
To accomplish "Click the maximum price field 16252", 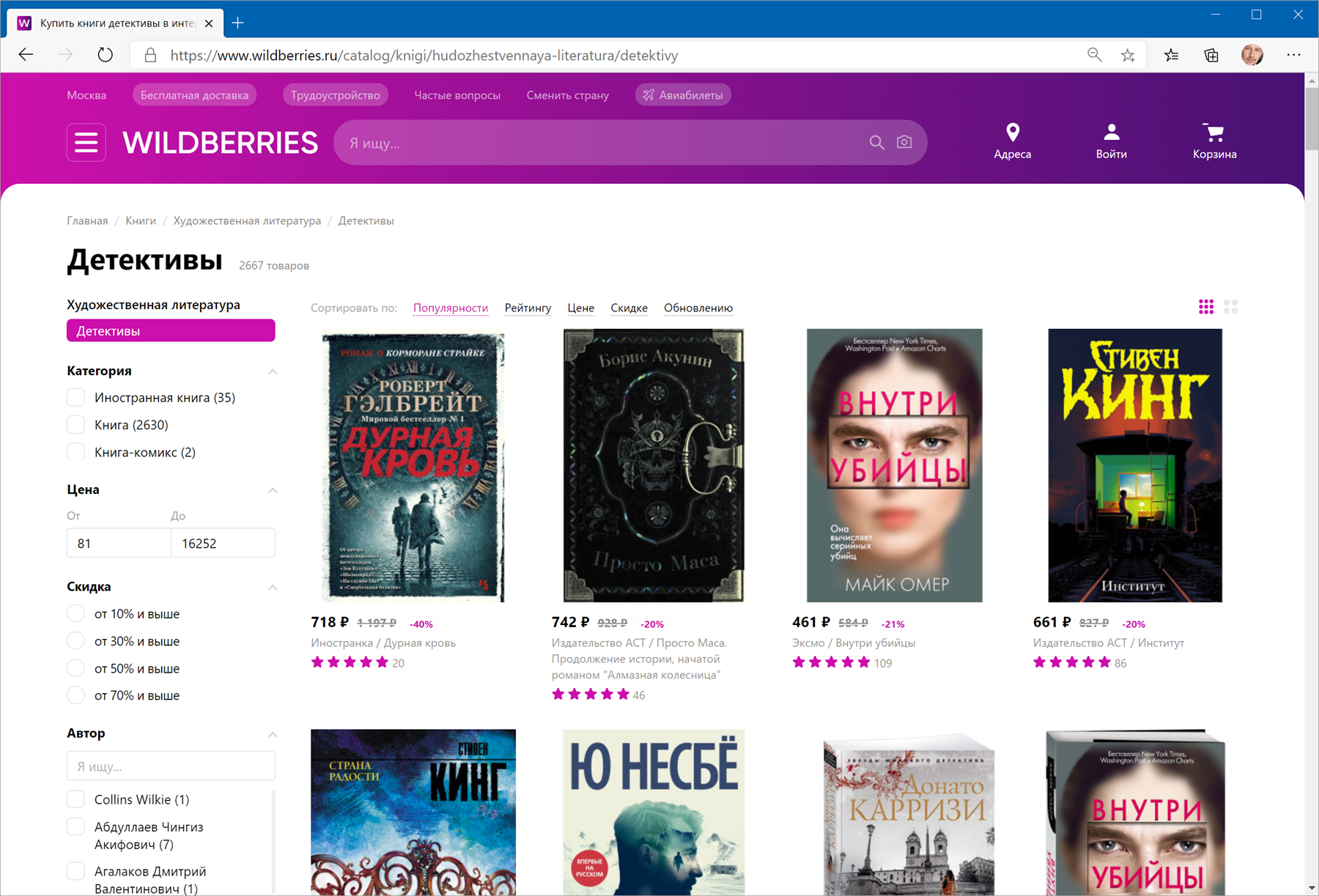I will [223, 543].
